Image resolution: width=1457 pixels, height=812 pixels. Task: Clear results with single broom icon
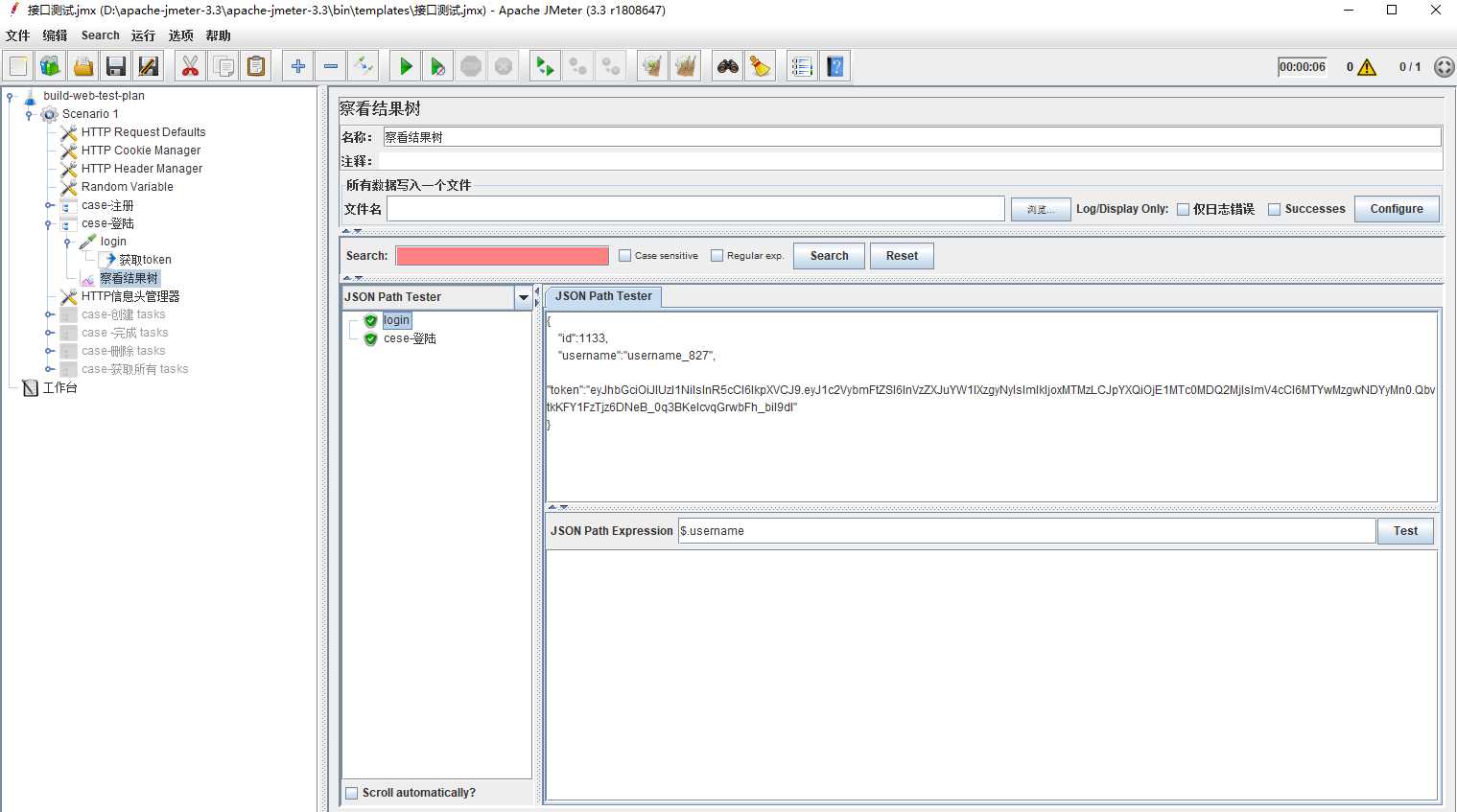[652, 66]
